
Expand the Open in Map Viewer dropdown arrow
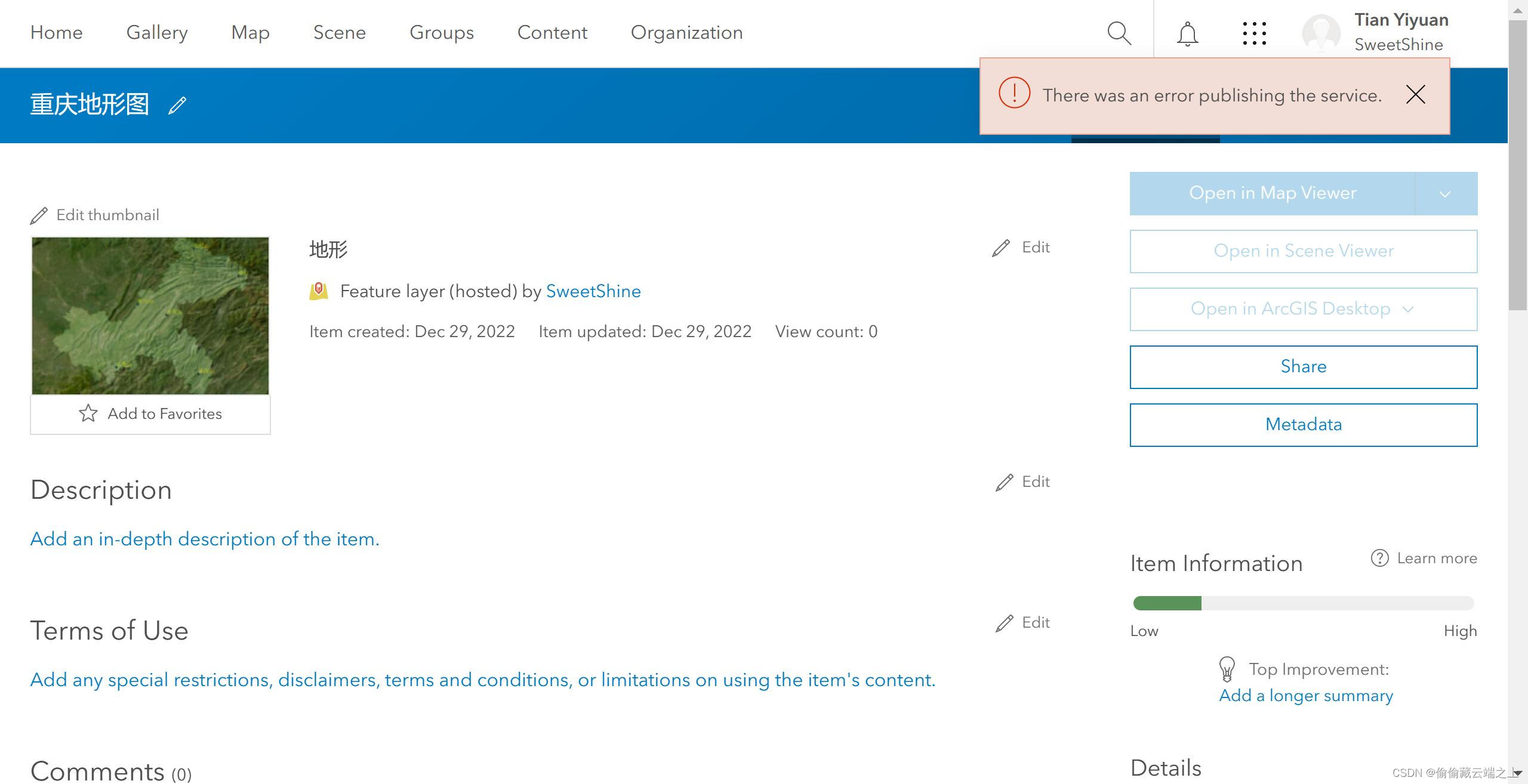pos(1445,194)
